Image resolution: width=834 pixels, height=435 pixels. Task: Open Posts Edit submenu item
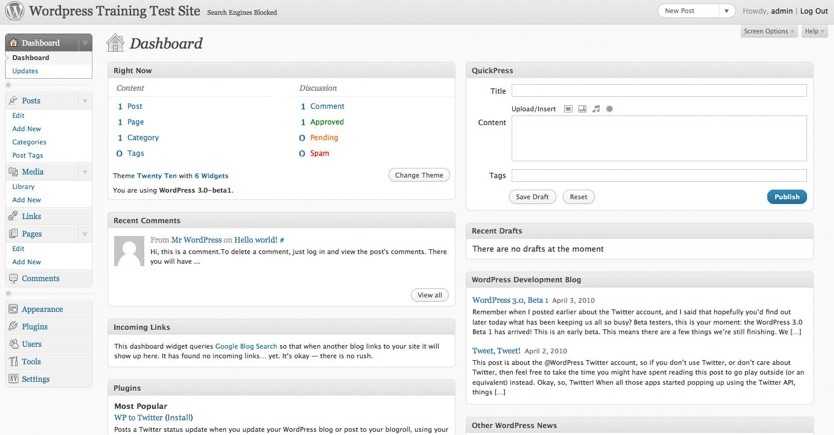coord(18,115)
